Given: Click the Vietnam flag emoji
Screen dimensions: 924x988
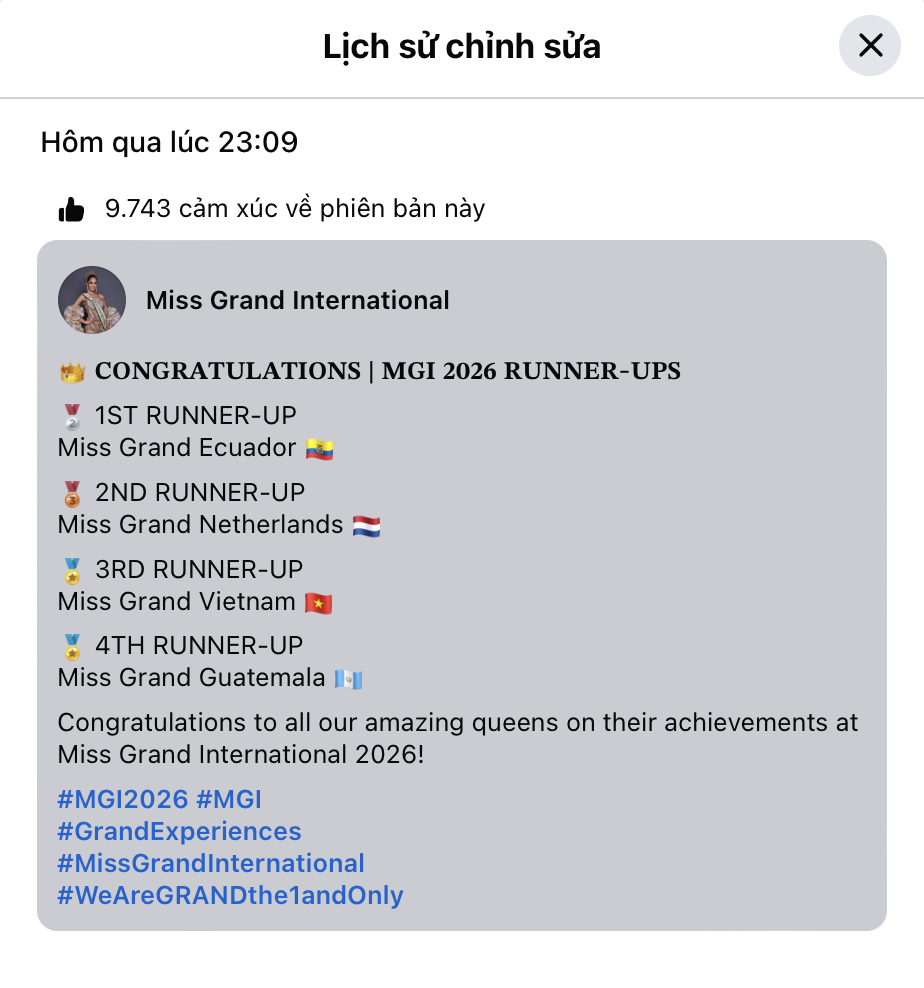Looking at the screenshot, I should point(318,604).
